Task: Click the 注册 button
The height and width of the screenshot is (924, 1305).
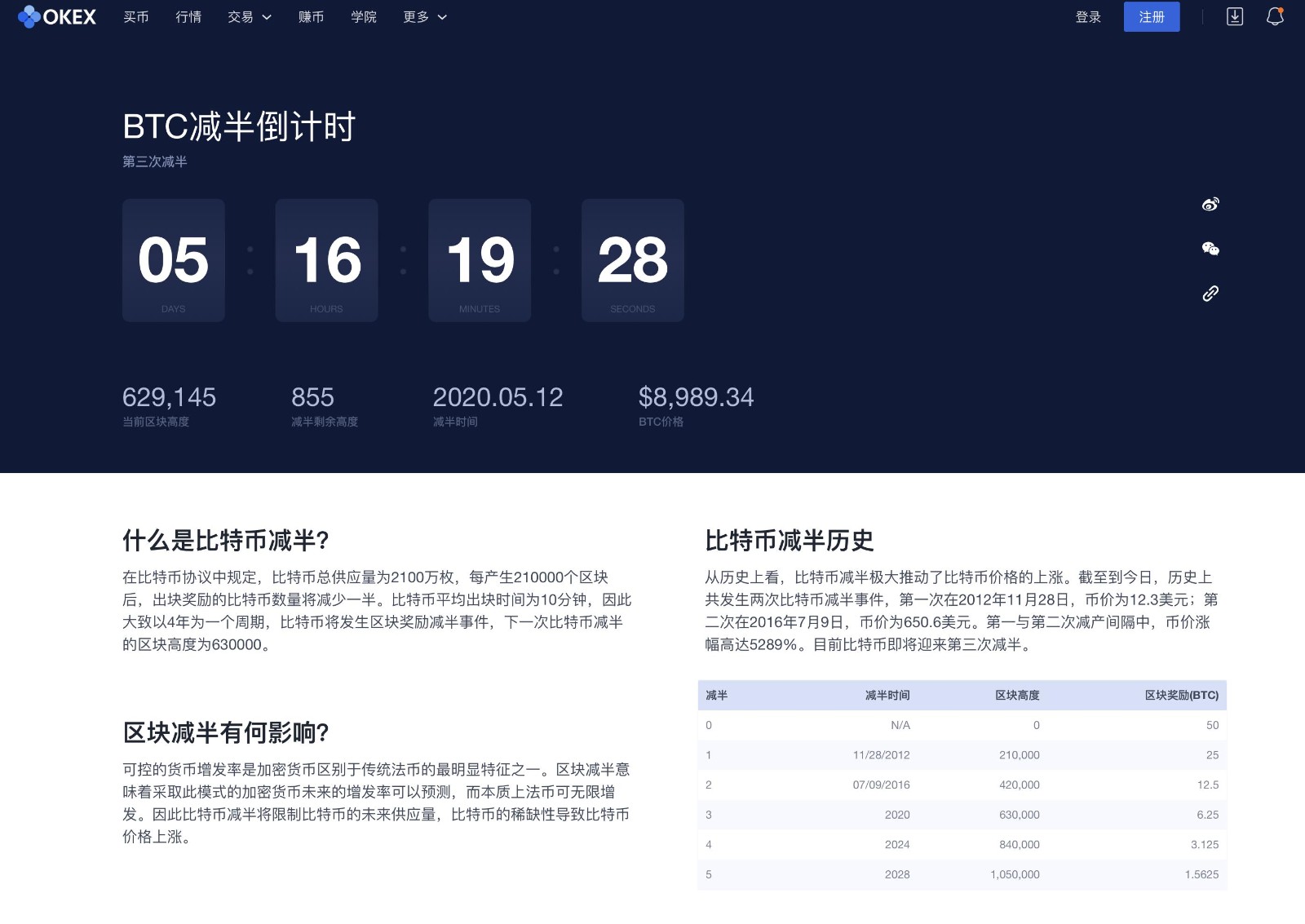Action: (x=1152, y=16)
